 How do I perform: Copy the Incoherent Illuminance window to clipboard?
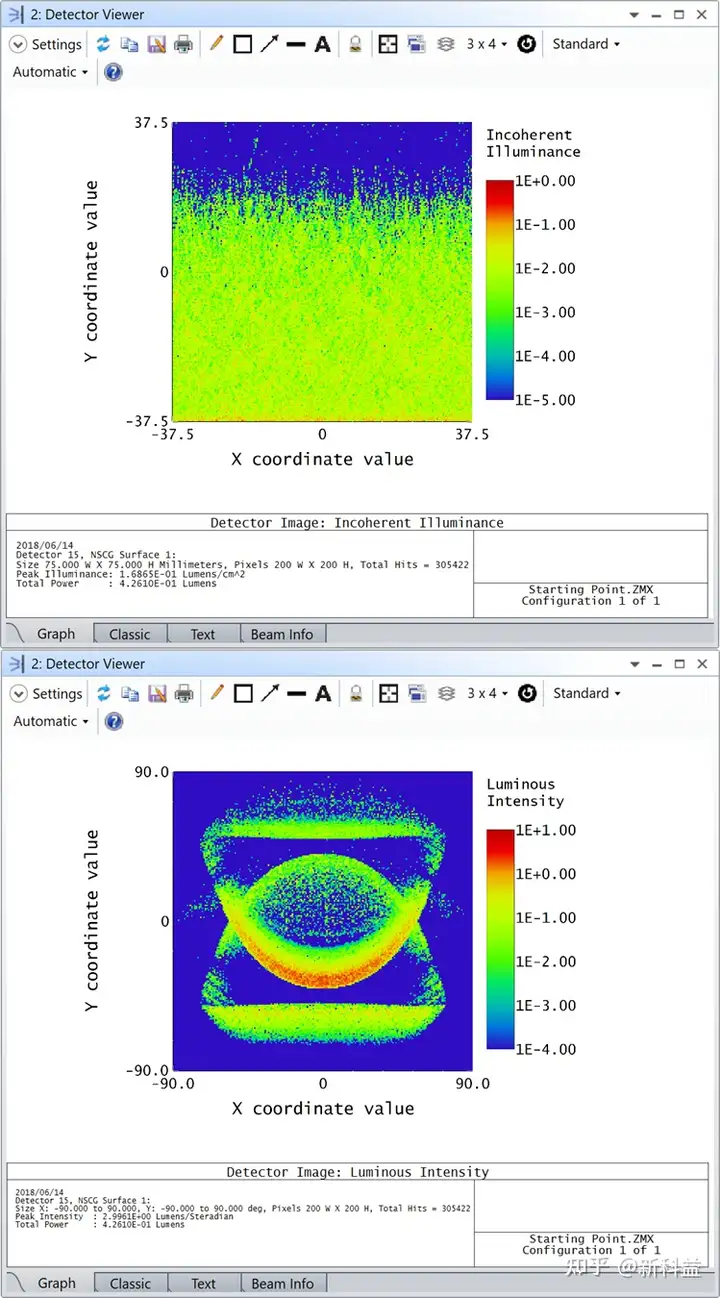click(130, 44)
